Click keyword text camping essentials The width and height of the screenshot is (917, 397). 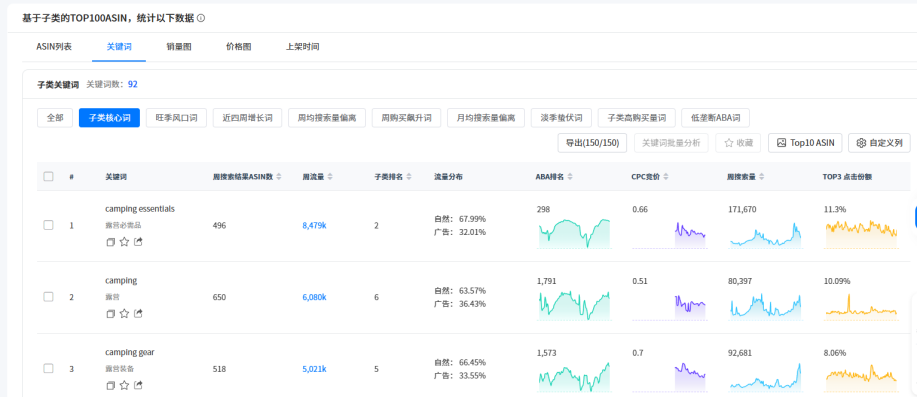click(x=140, y=209)
